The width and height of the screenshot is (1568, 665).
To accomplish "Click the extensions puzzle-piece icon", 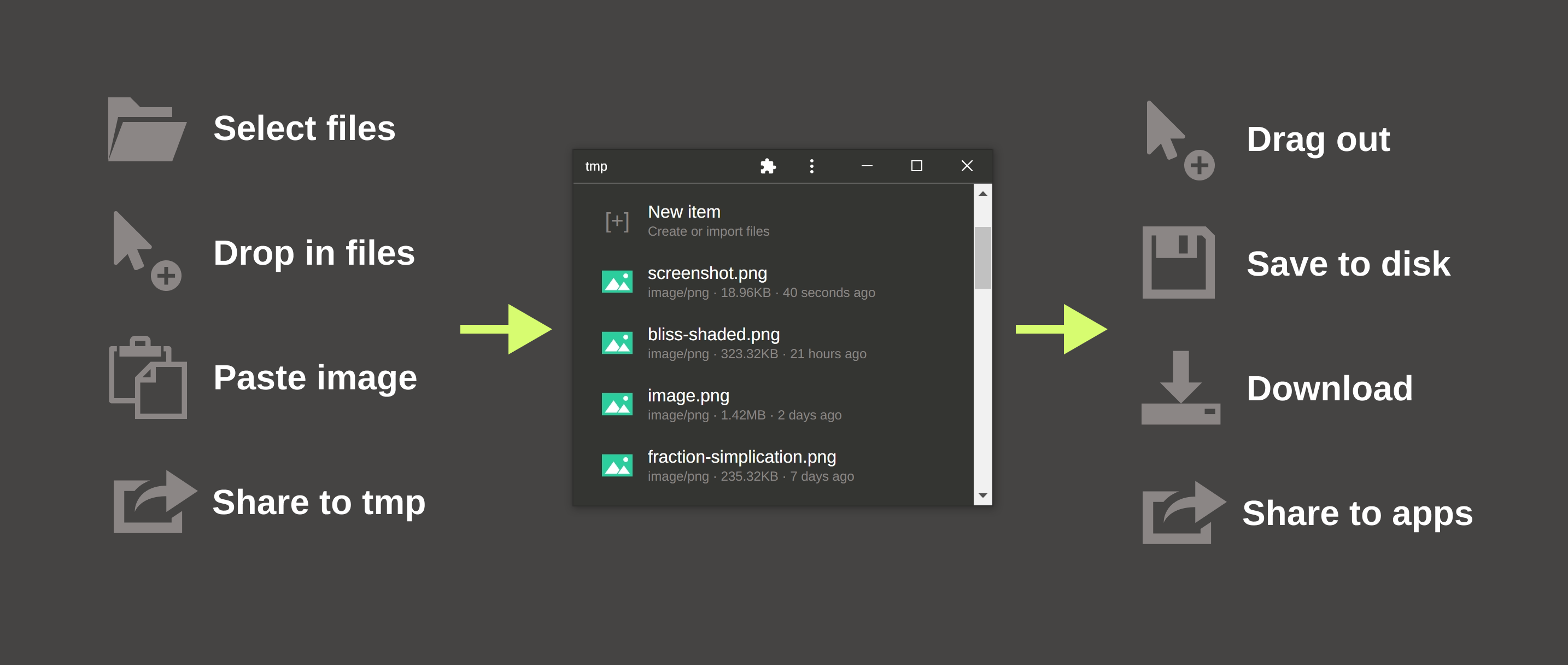I will [768, 166].
